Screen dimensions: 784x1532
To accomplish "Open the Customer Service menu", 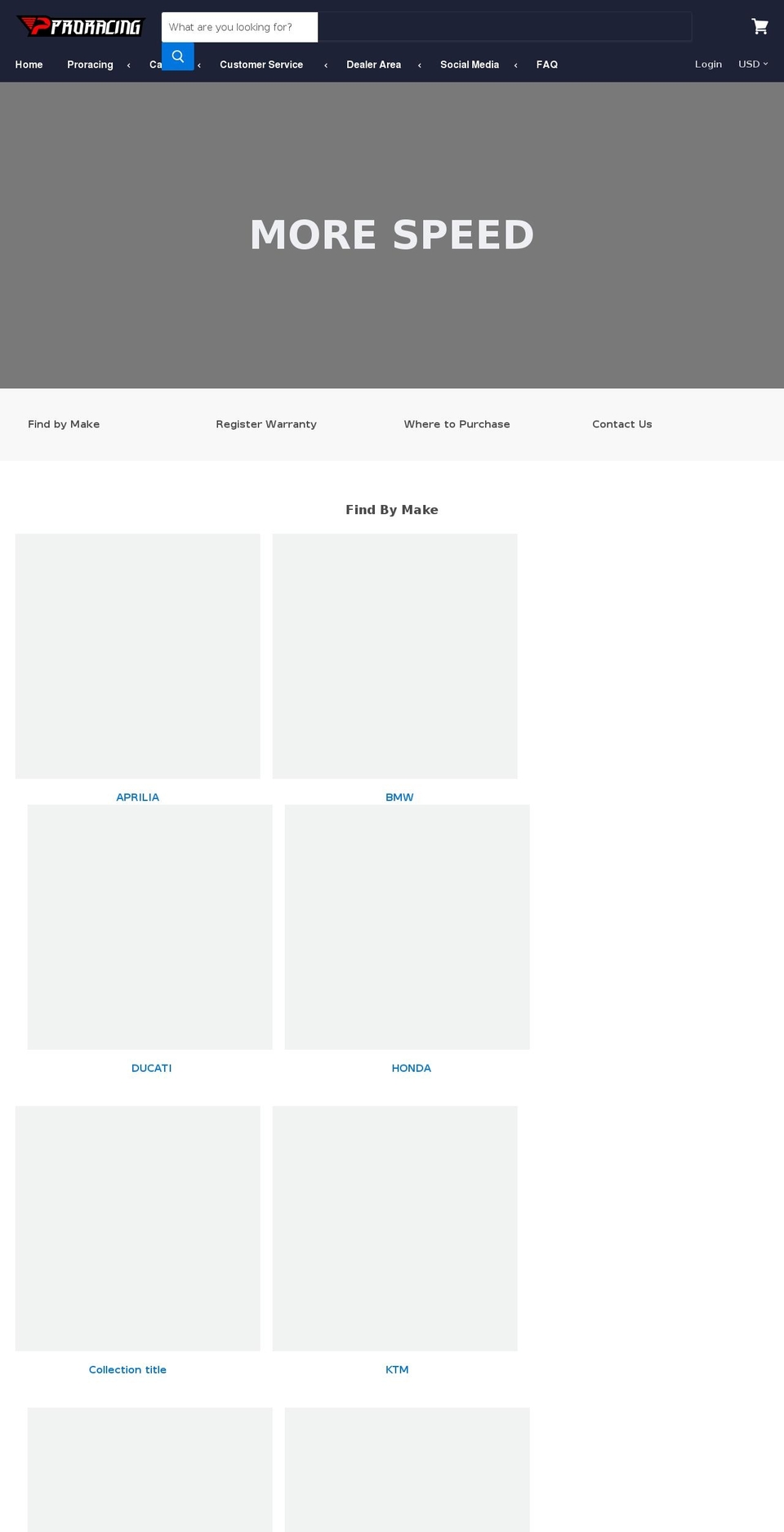I will click(261, 65).
